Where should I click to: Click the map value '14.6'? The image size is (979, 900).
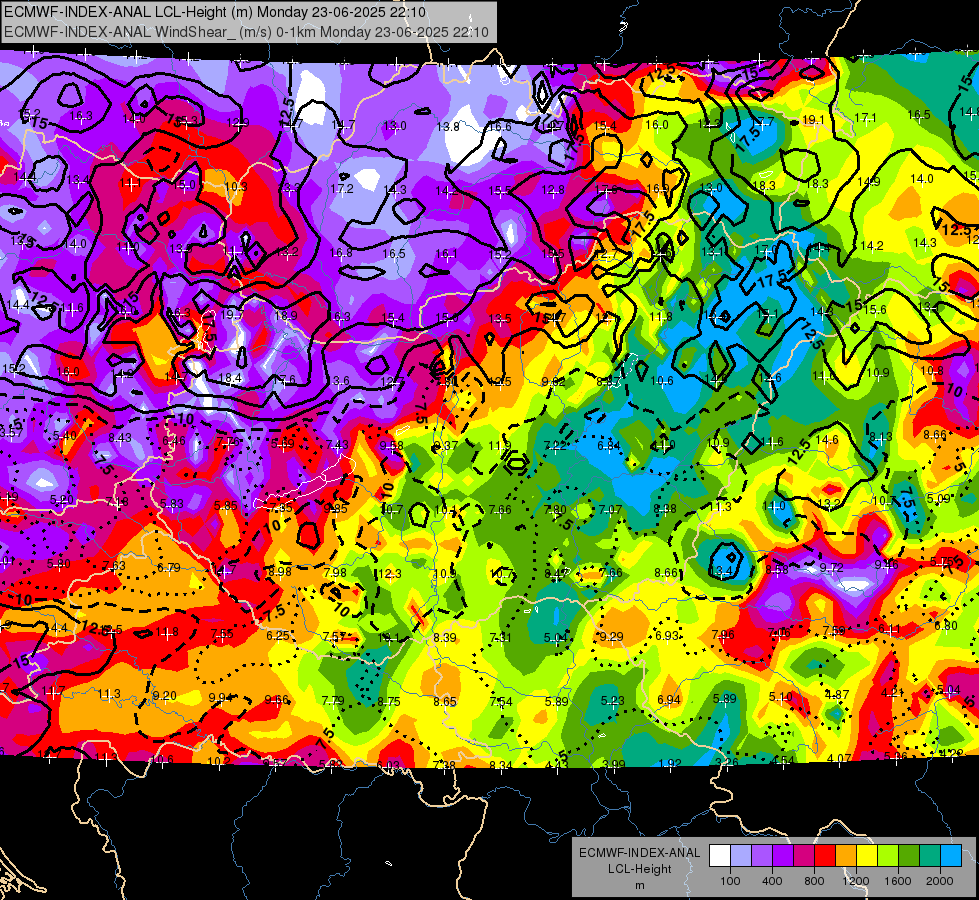coord(827,440)
